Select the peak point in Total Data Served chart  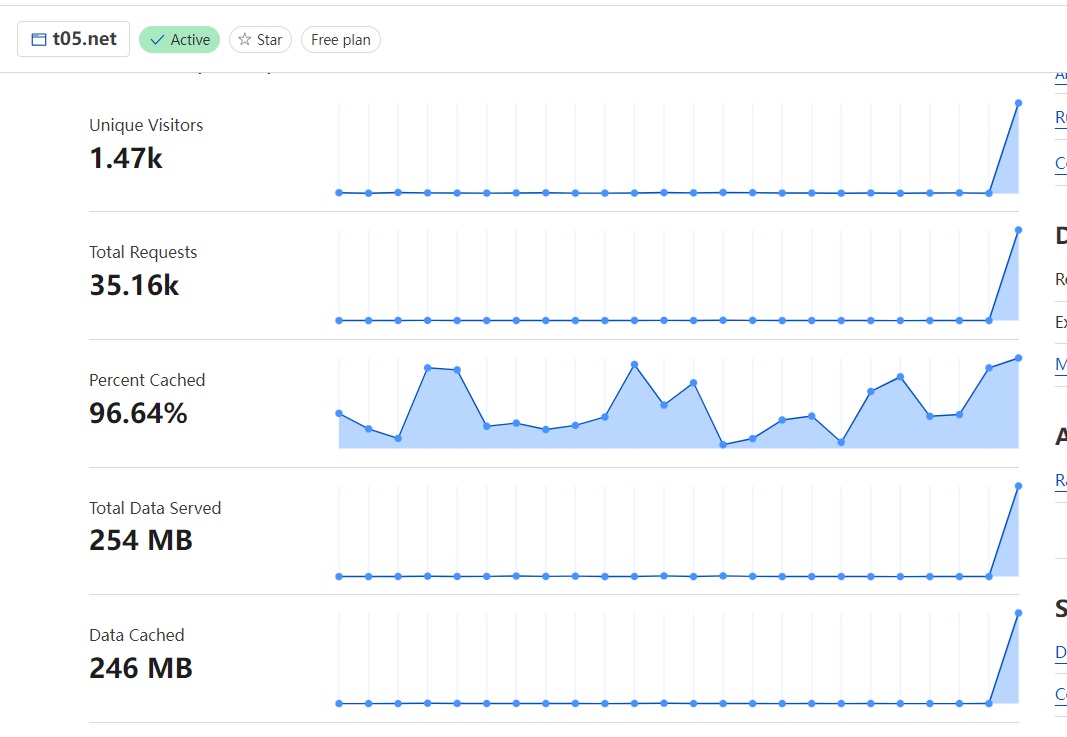(x=1018, y=486)
